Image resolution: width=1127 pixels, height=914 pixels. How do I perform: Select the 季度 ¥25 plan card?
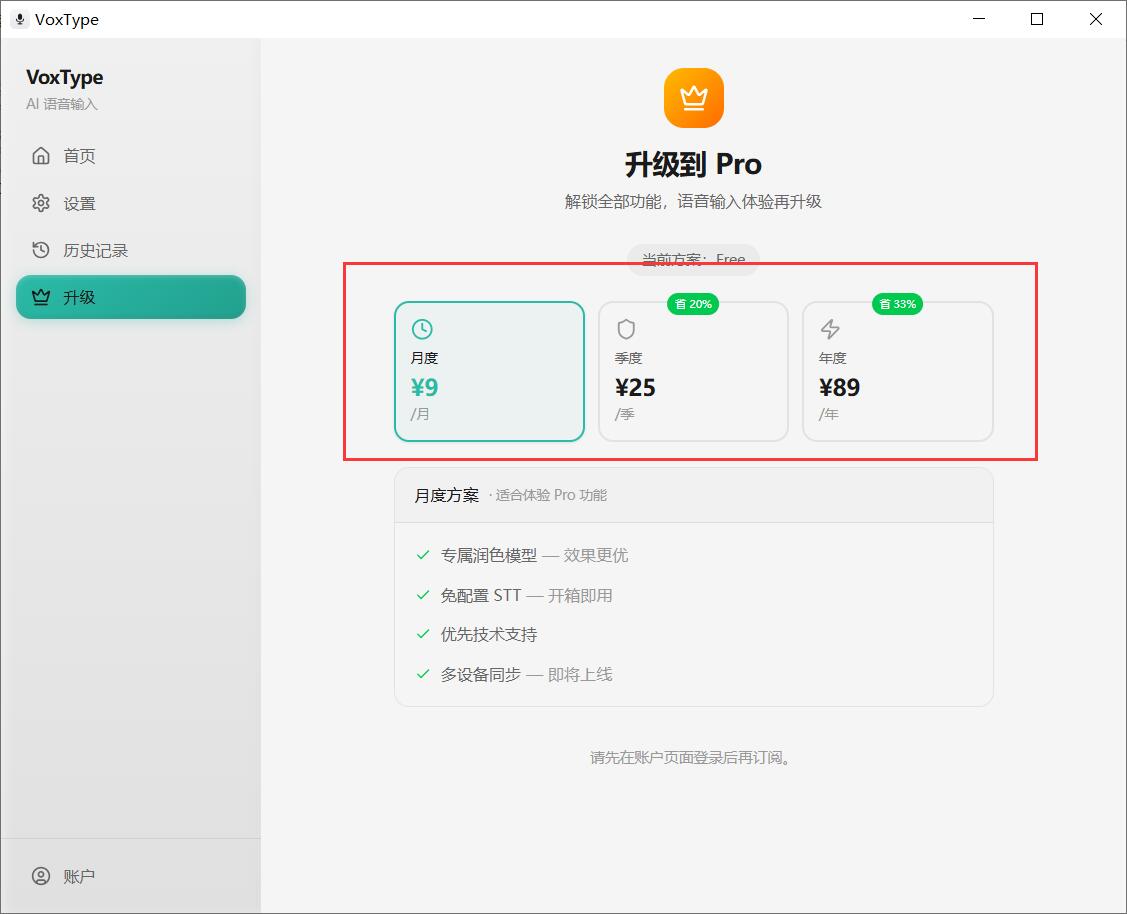[694, 371]
